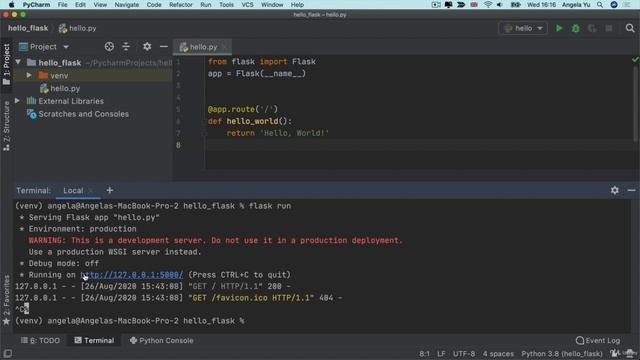Open the VCS menu
Screen dimensions: 640x360
(x=247, y=4)
